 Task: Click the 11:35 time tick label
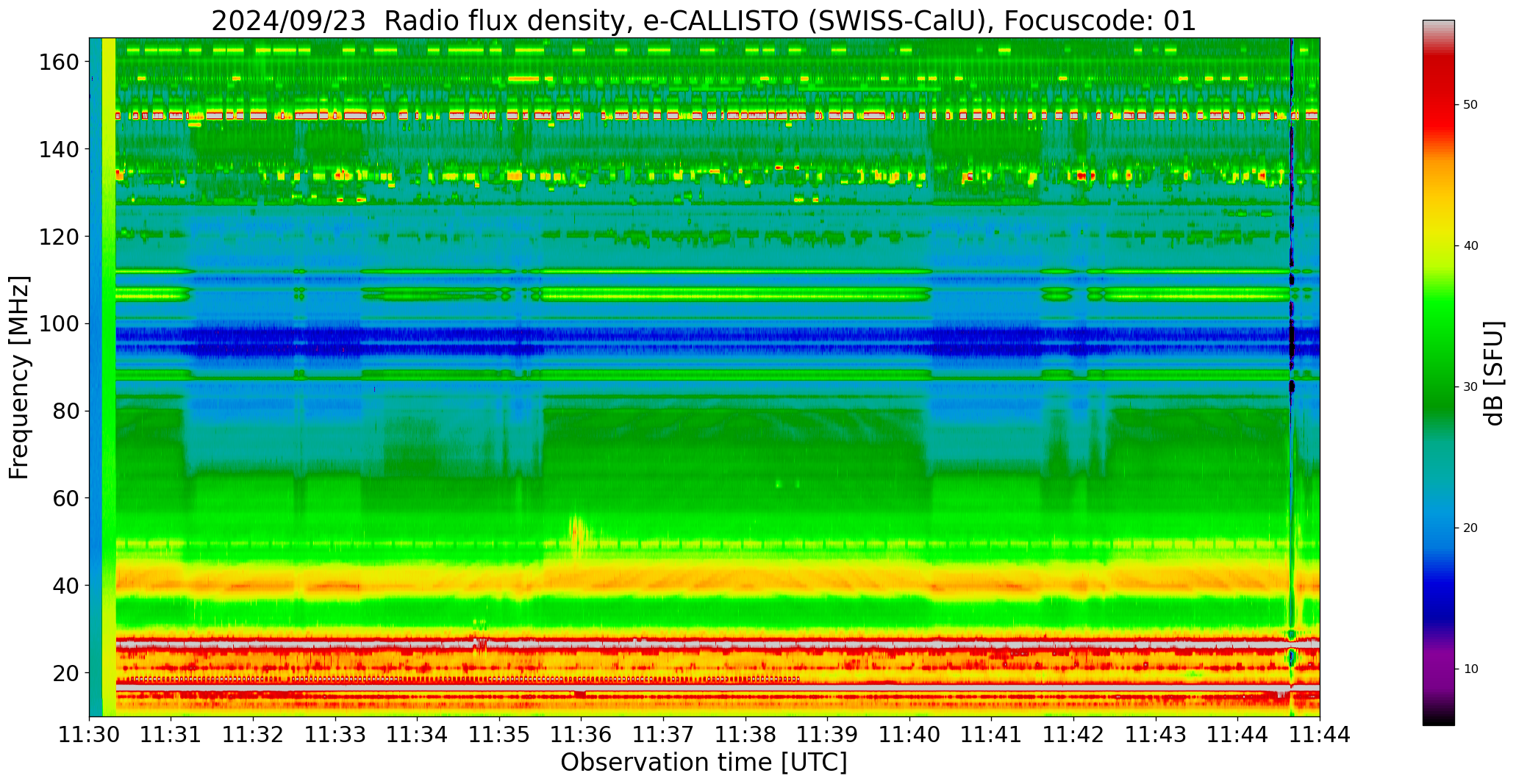pos(500,735)
